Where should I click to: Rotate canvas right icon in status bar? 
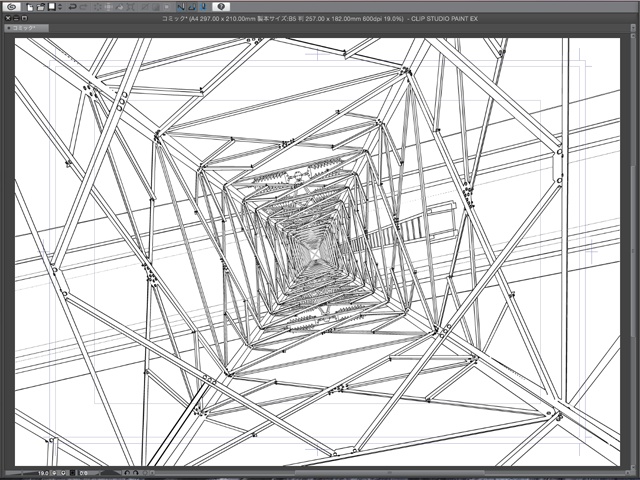pos(136,473)
